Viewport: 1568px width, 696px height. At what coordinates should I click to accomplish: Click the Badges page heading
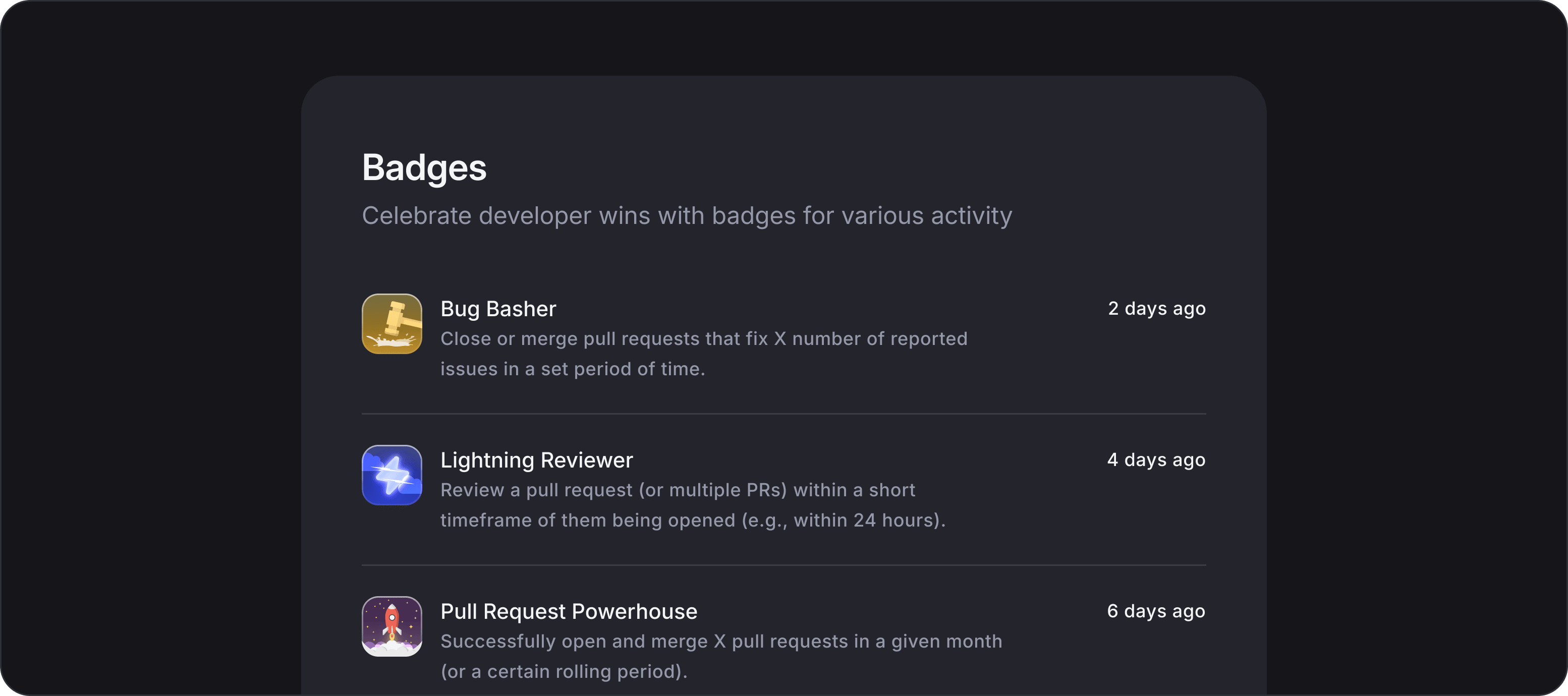click(x=424, y=168)
